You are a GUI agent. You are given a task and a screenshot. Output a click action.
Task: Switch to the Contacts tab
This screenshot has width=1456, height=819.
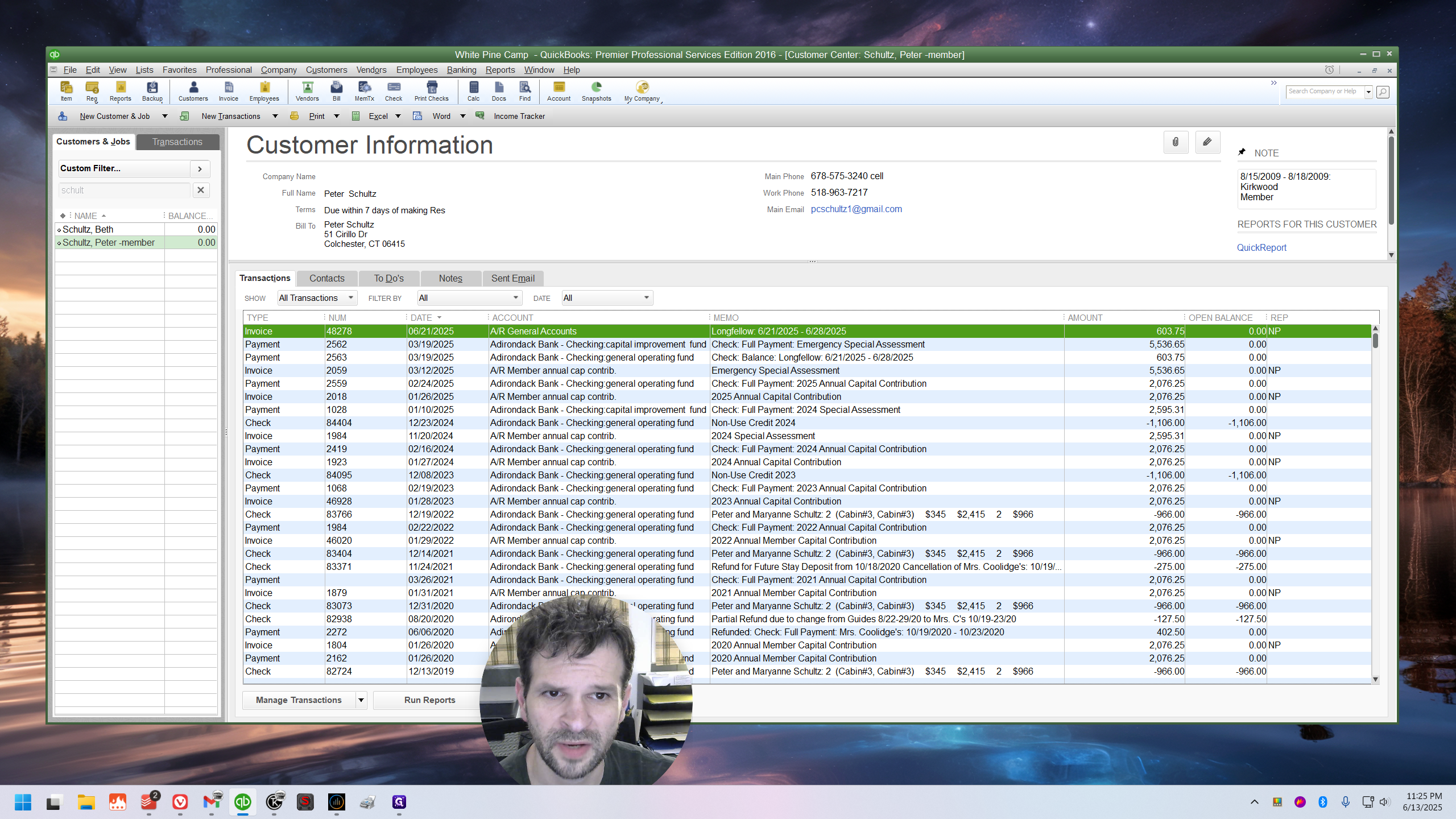pos(327,278)
